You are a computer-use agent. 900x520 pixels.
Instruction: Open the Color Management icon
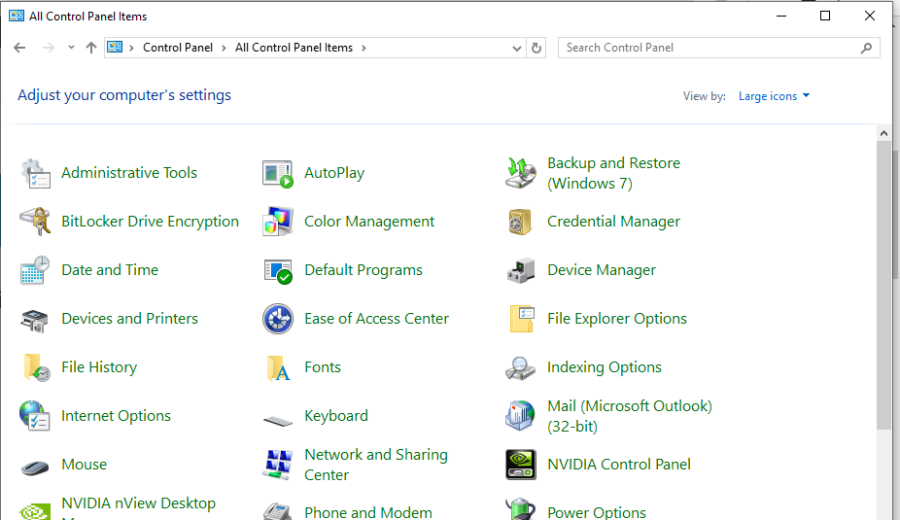pos(278,222)
